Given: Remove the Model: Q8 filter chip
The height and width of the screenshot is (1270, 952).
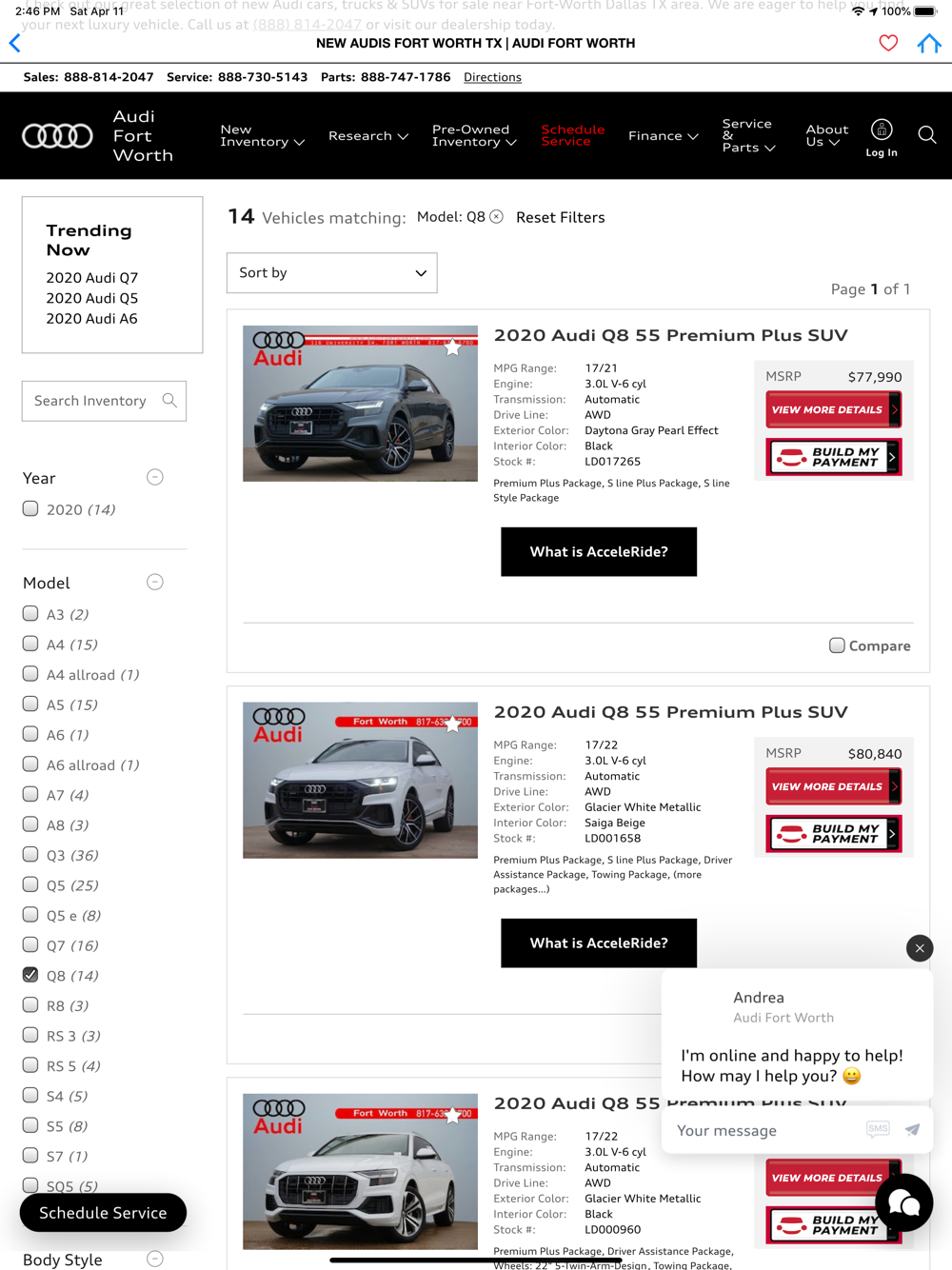Looking at the screenshot, I should pos(497,217).
